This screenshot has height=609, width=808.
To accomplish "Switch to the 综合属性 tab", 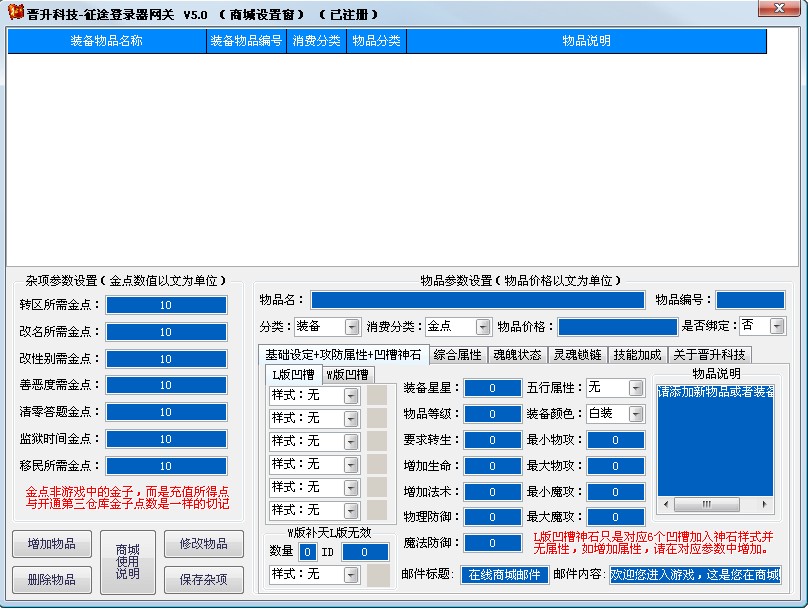I will [458, 355].
